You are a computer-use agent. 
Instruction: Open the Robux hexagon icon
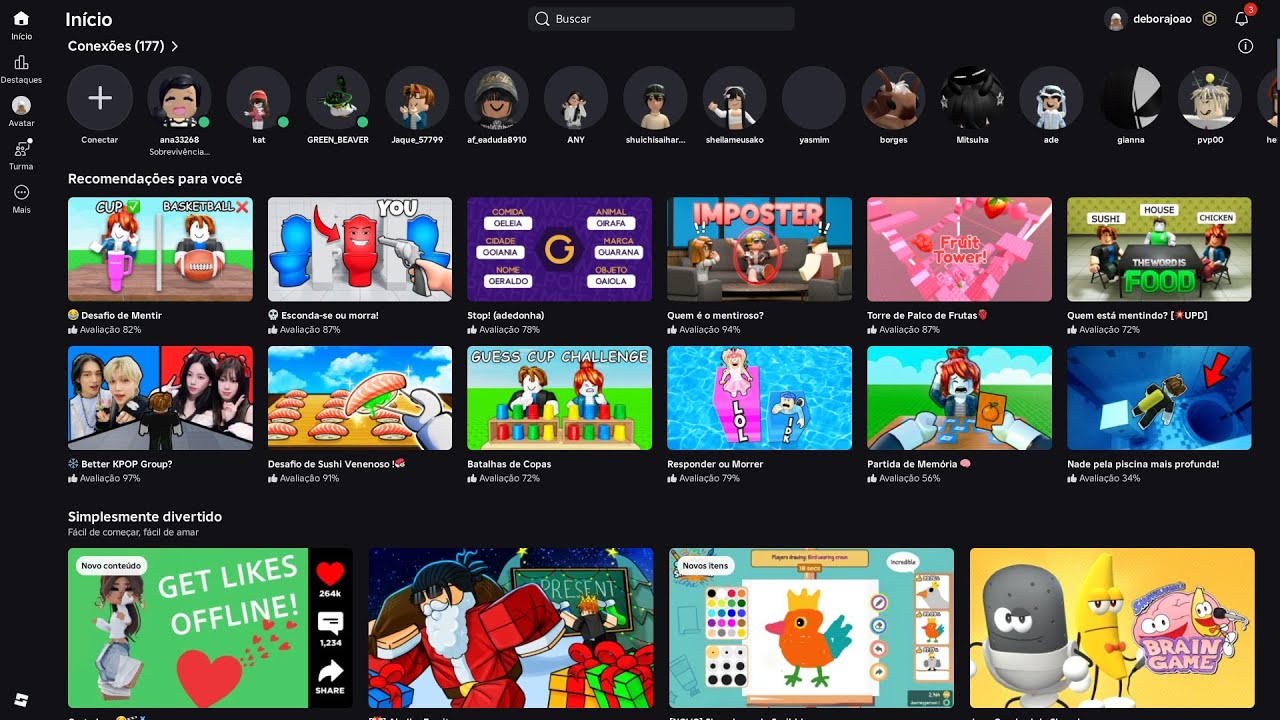pos(1209,19)
